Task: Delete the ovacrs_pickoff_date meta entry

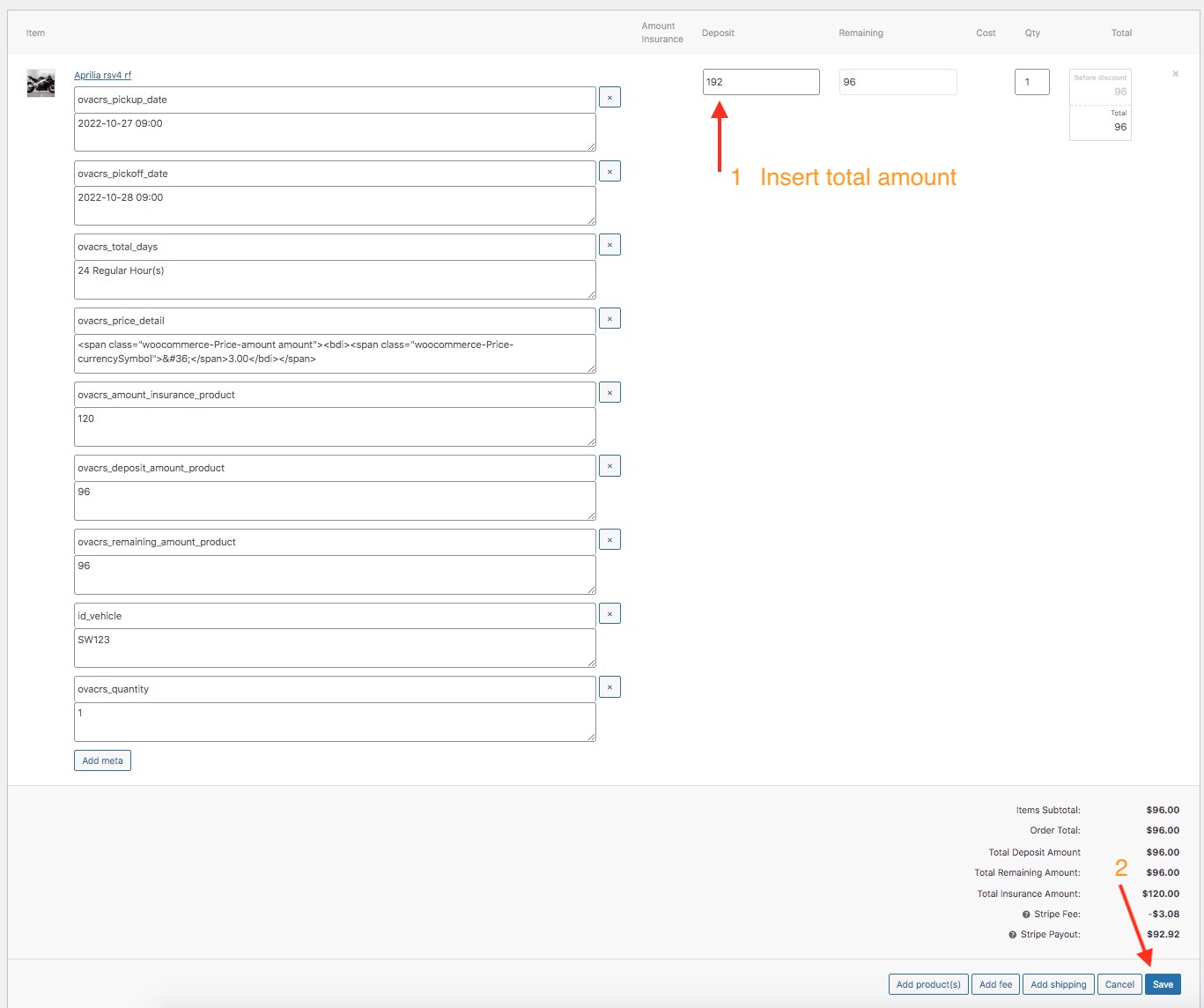Action: [609, 171]
